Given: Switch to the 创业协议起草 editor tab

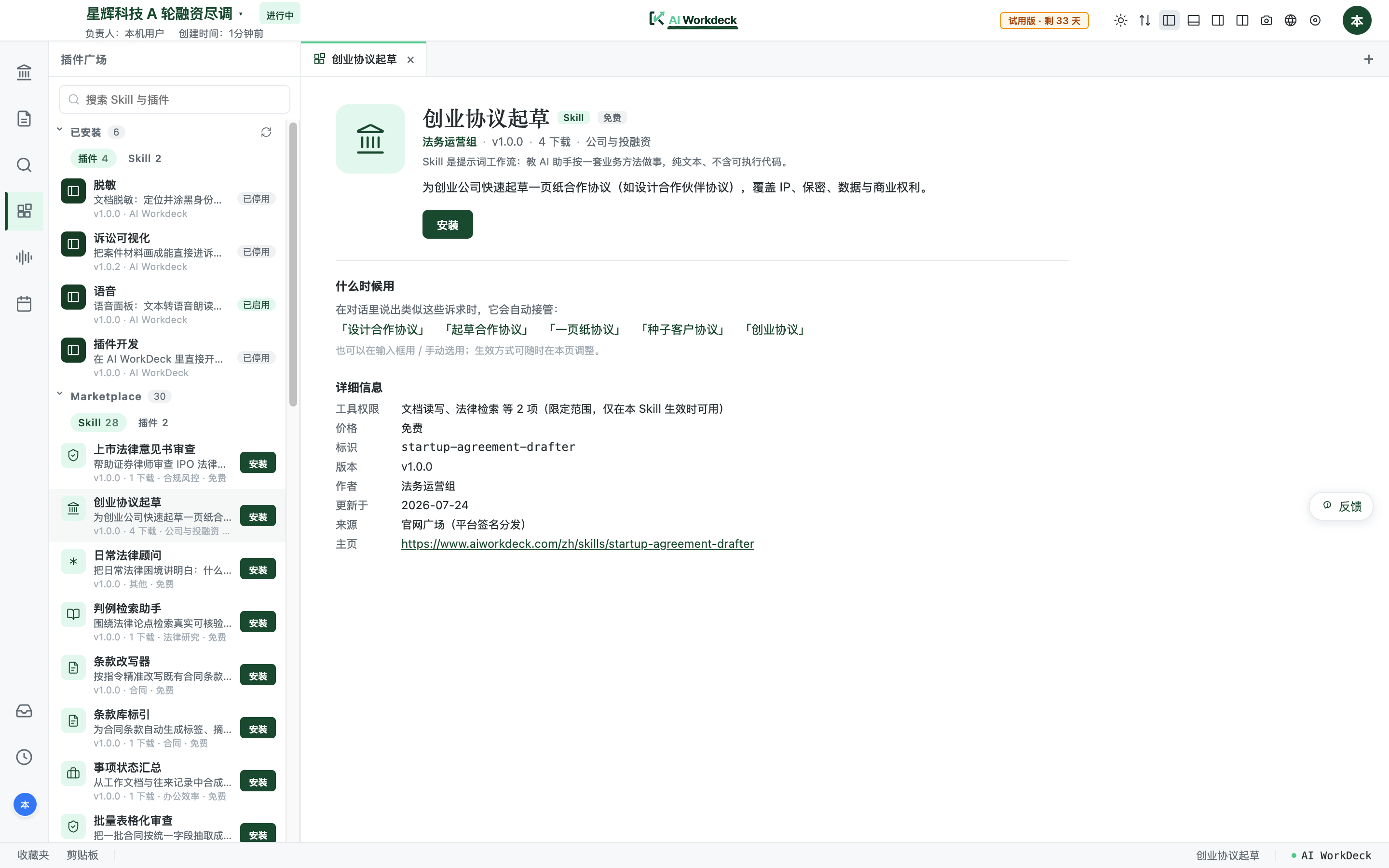Looking at the screenshot, I should click(x=363, y=59).
